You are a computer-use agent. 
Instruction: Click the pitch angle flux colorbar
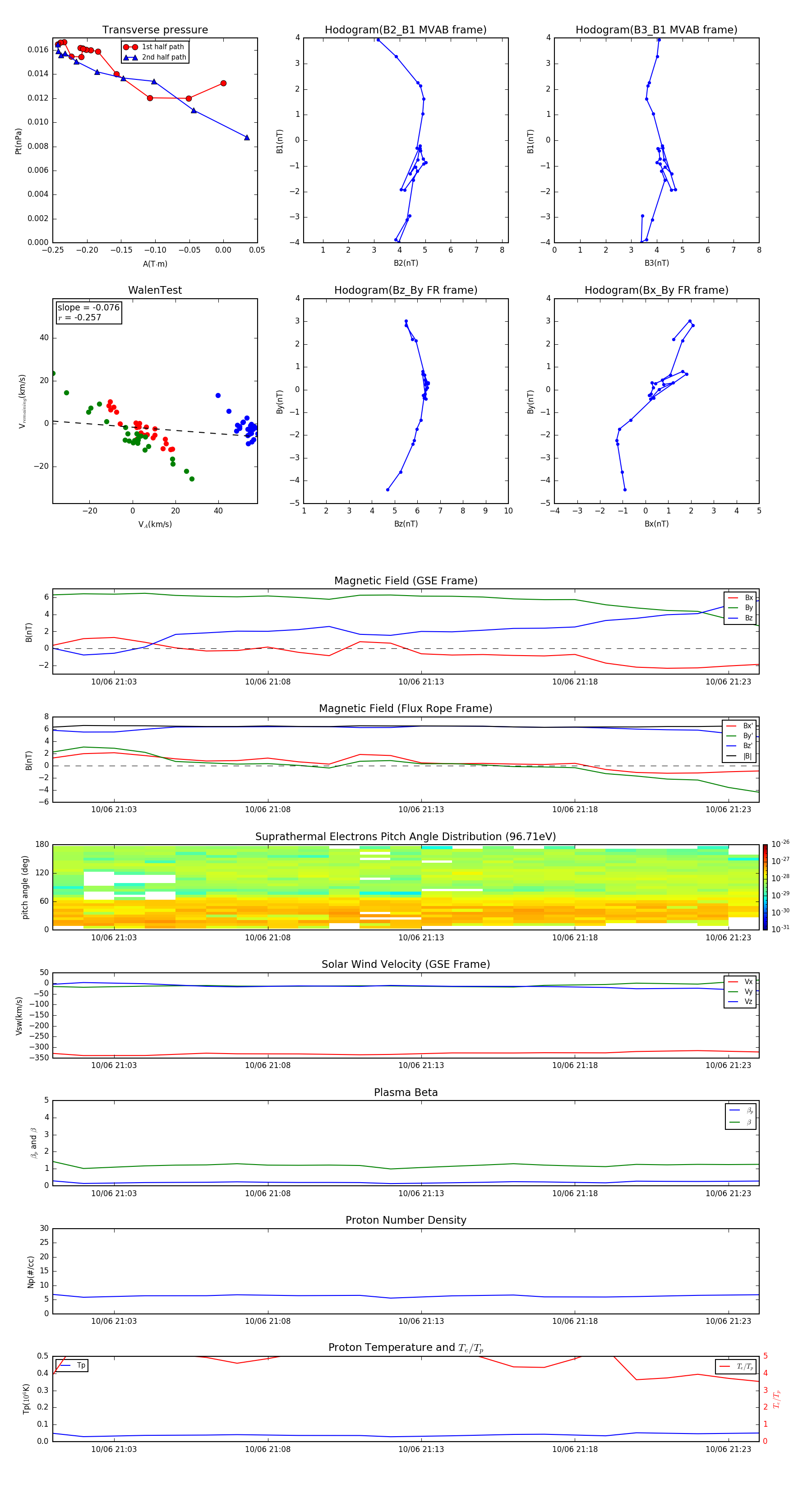click(765, 887)
